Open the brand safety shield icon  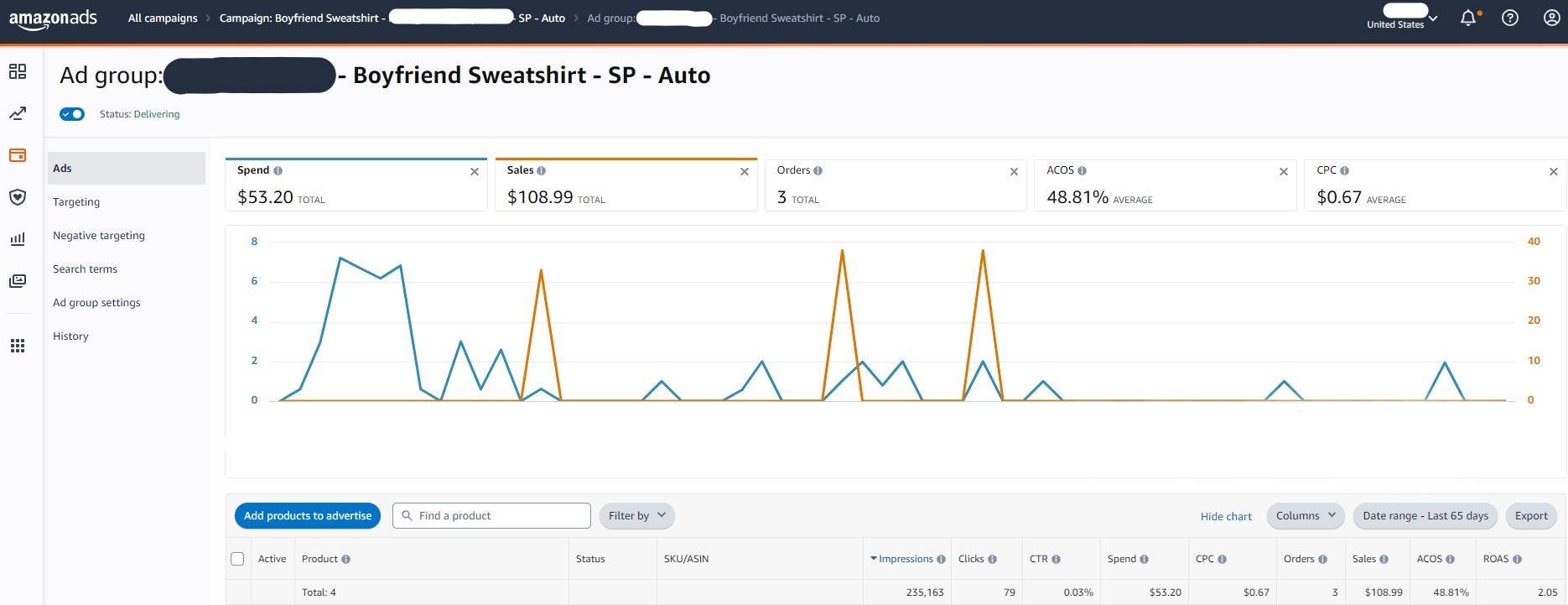(18, 197)
